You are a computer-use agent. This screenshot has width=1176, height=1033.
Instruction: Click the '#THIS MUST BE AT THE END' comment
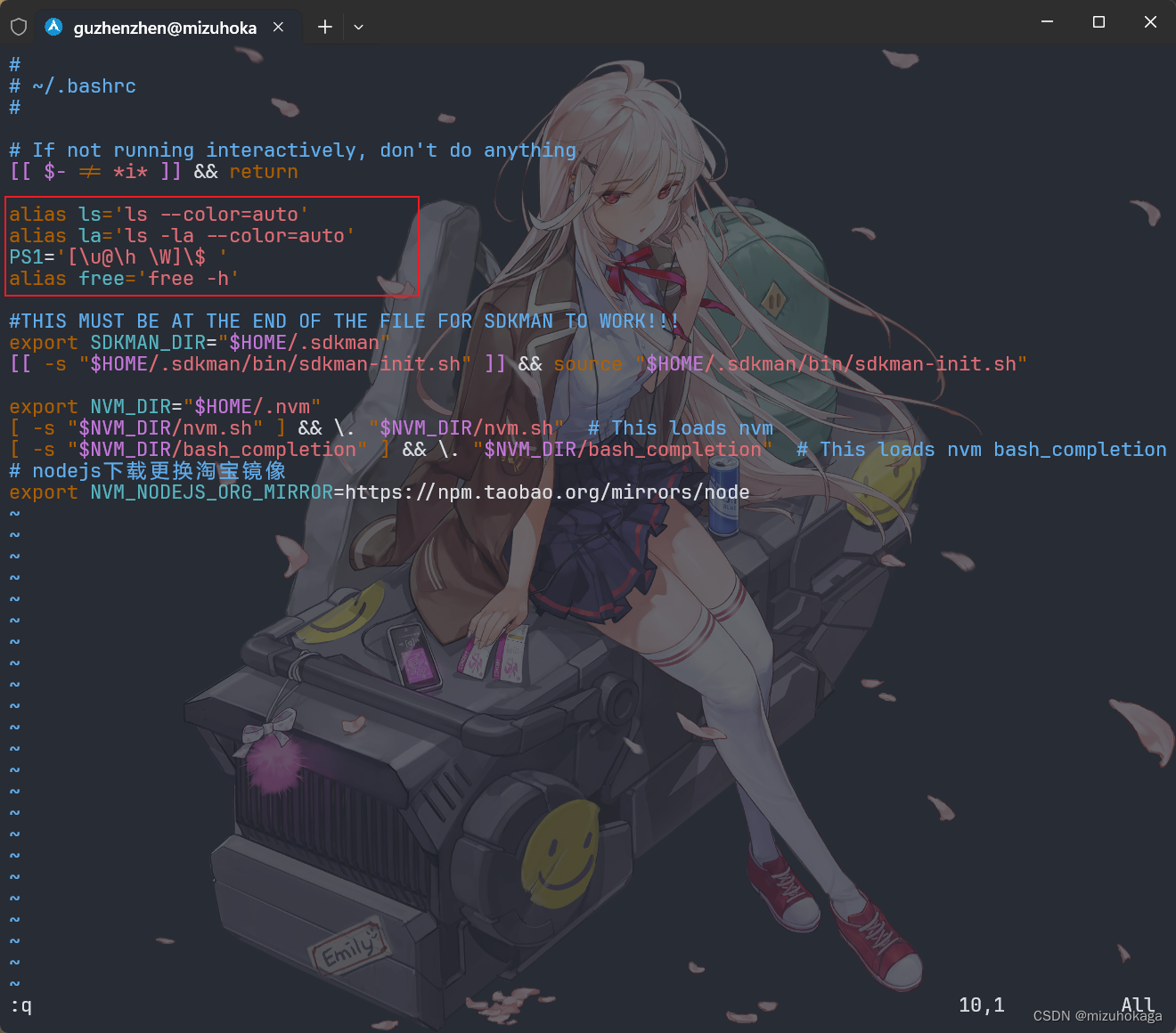point(344,321)
